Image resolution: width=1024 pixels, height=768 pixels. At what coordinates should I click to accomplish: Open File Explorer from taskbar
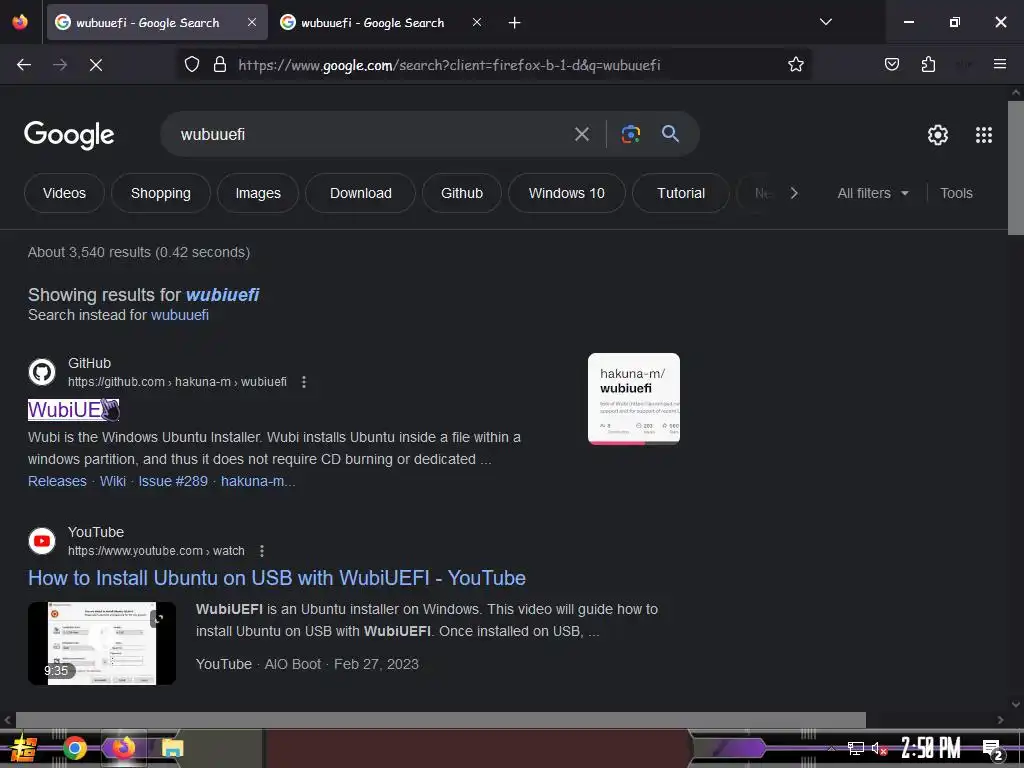click(x=172, y=748)
